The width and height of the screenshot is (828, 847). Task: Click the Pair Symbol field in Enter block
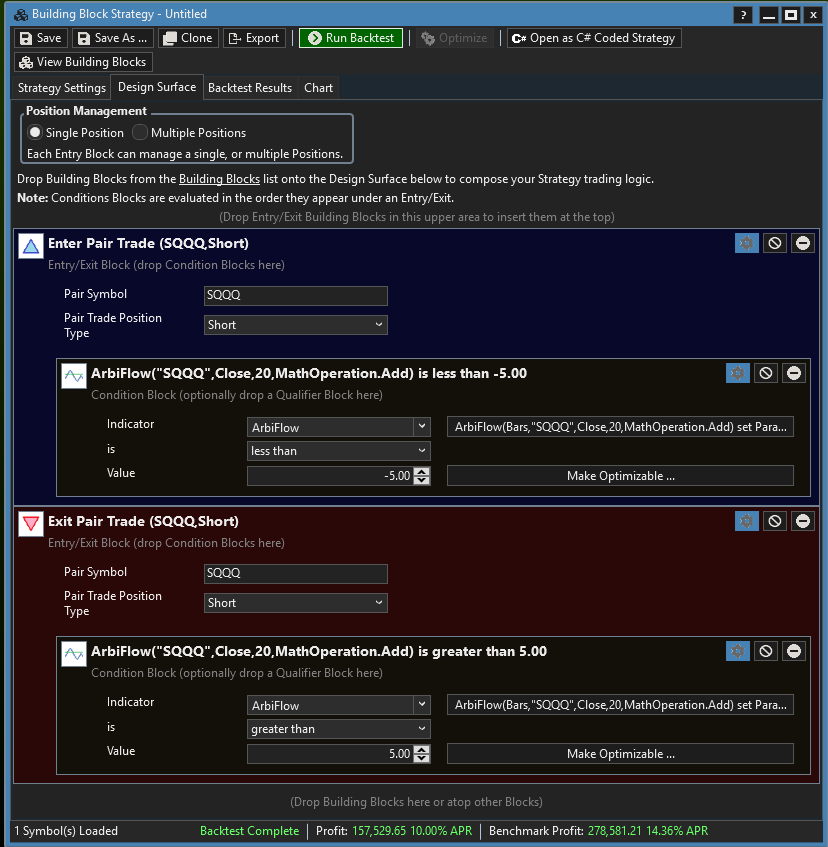295,296
